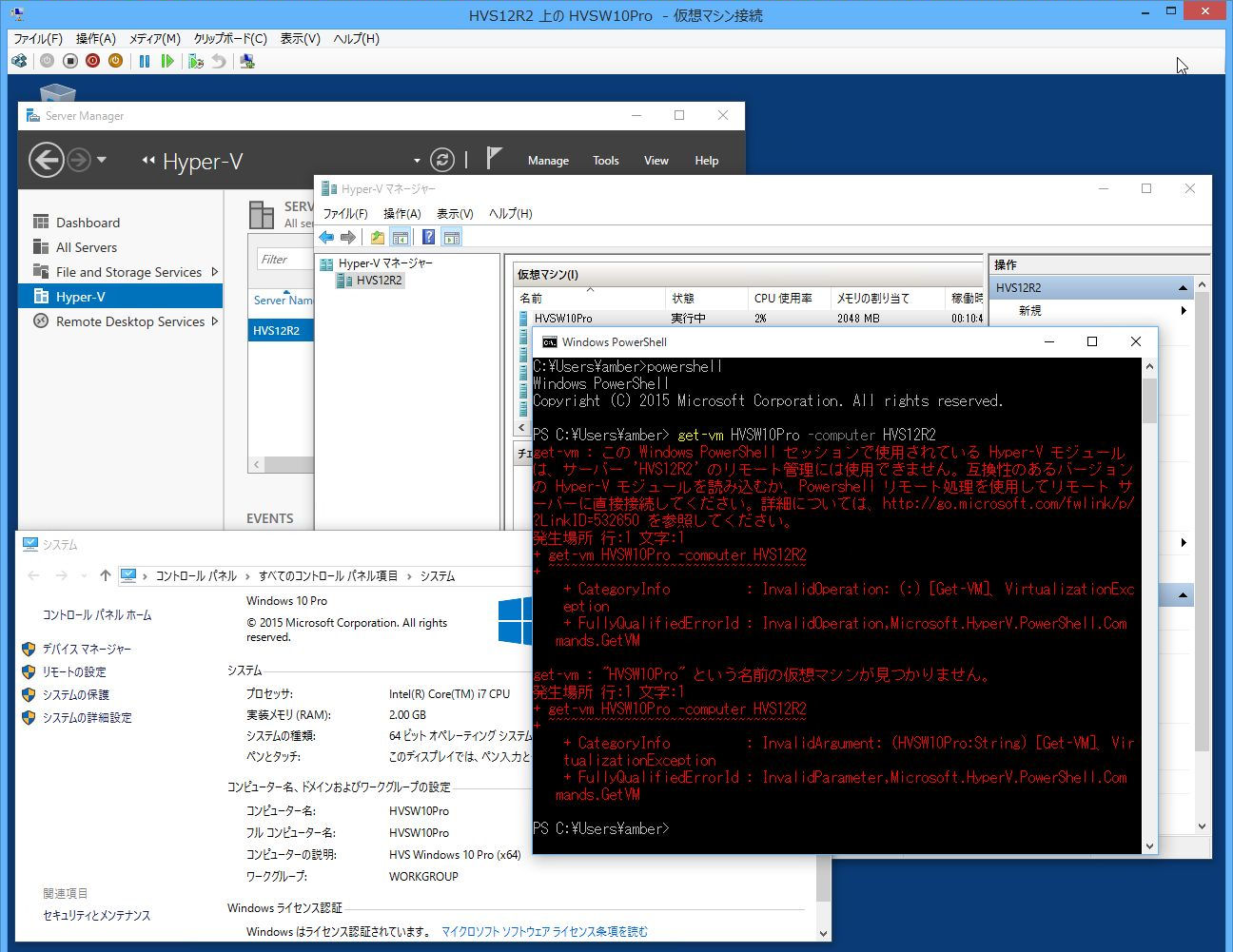Open 操作(A) menu in Hyper-V Manager
The image size is (1233, 952).
[402, 213]
